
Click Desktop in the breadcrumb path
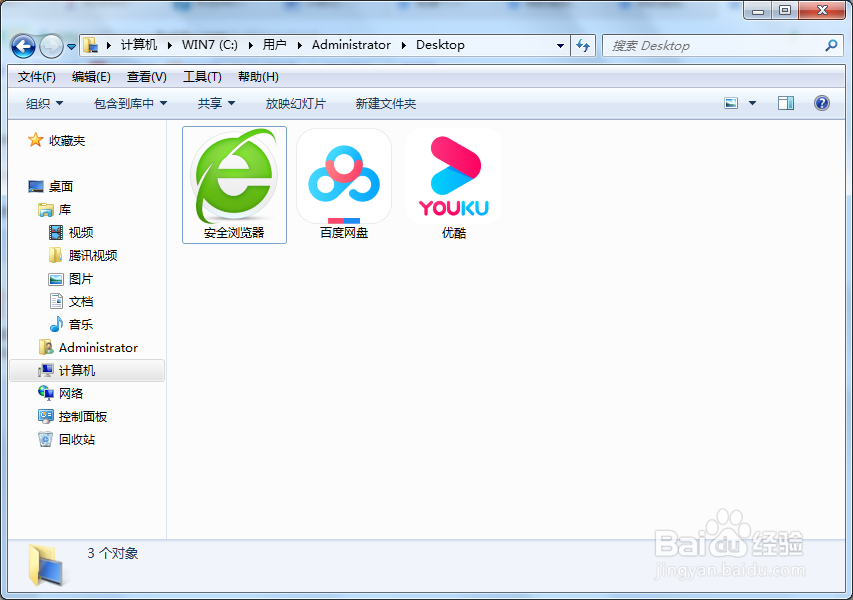(440, 45)
